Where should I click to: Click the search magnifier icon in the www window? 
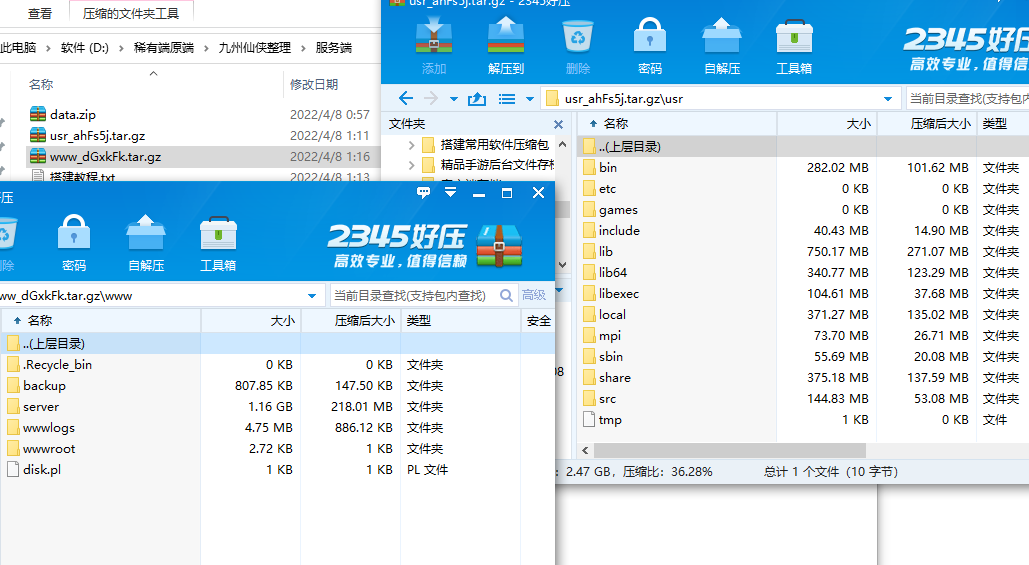(x=506, y=295)
